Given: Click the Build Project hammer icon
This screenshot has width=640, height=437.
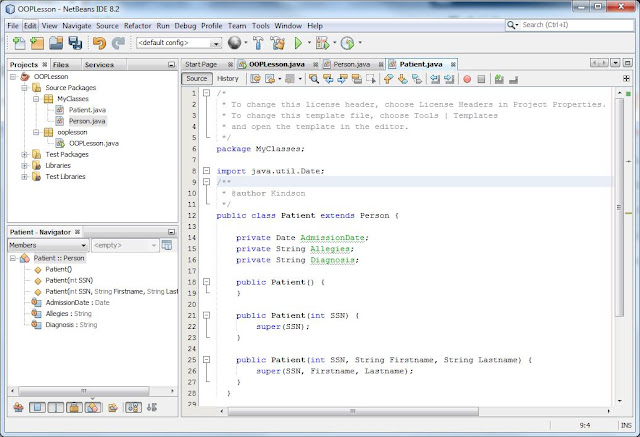Looking at the screenshot, I should click(258, 43).
